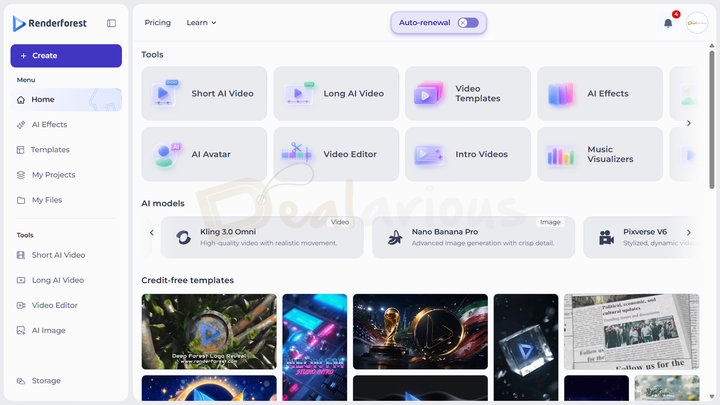Click the Renderforest logo
Image resolution: width=720 pixels, height=405 pixels.
[x=50, y=23]
